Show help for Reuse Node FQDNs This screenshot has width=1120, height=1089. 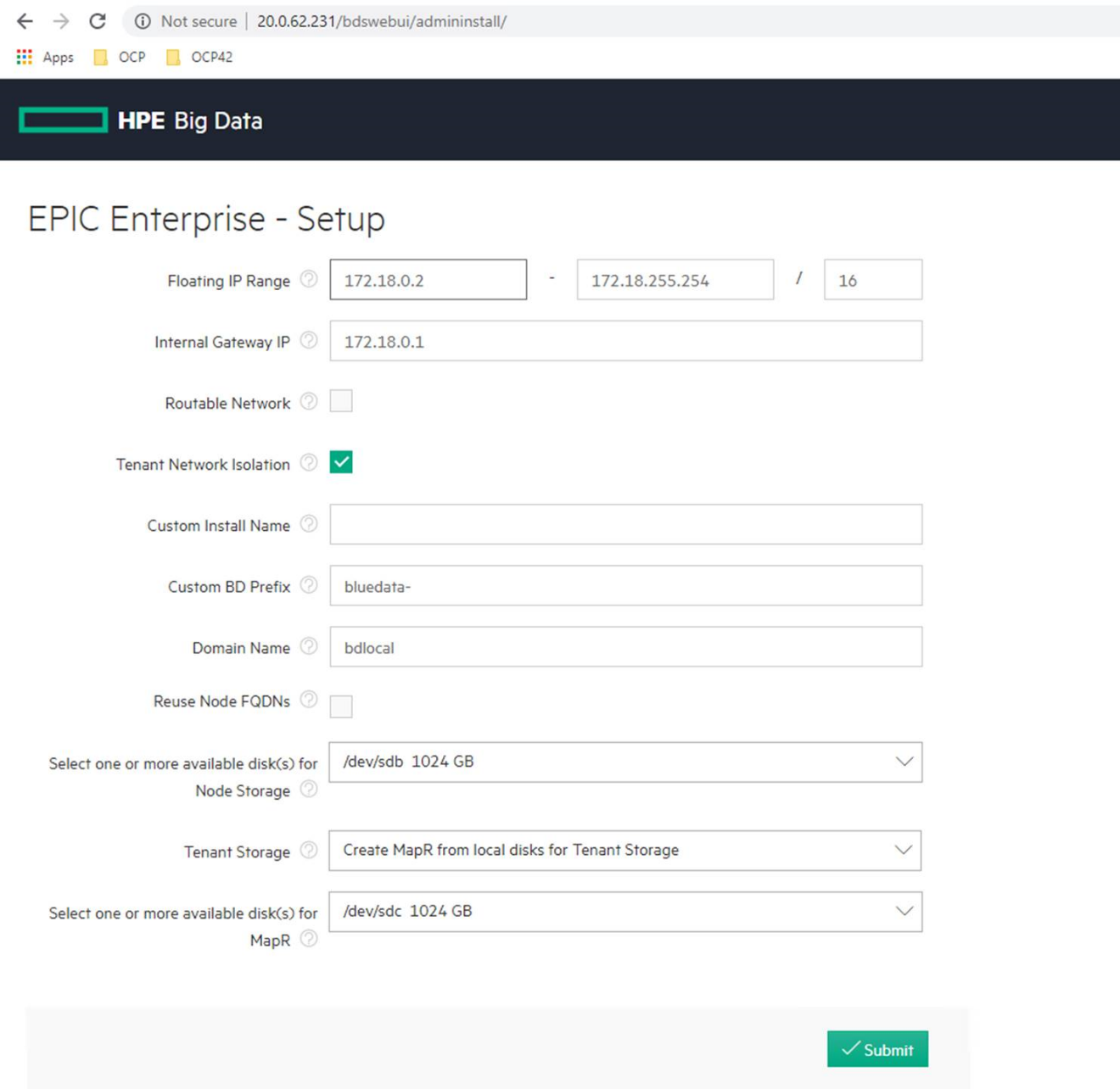click(309, 700)
